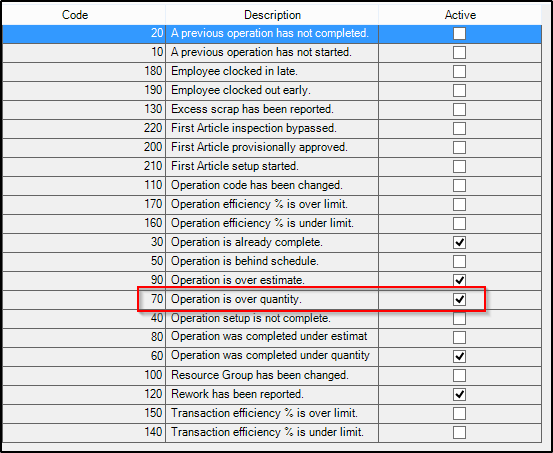Select 'A previous operation has not completed.' description
Screen dimensions: 553x453
pos(270,33)
